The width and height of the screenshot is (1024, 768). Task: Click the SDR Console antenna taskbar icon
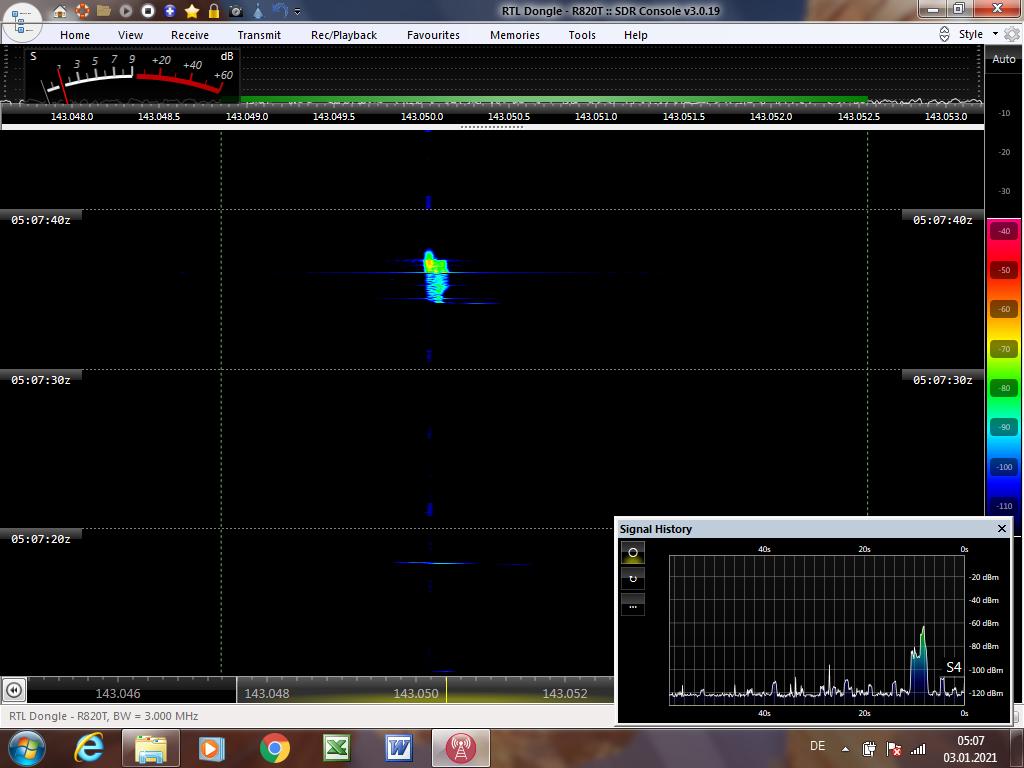point(460,748)
